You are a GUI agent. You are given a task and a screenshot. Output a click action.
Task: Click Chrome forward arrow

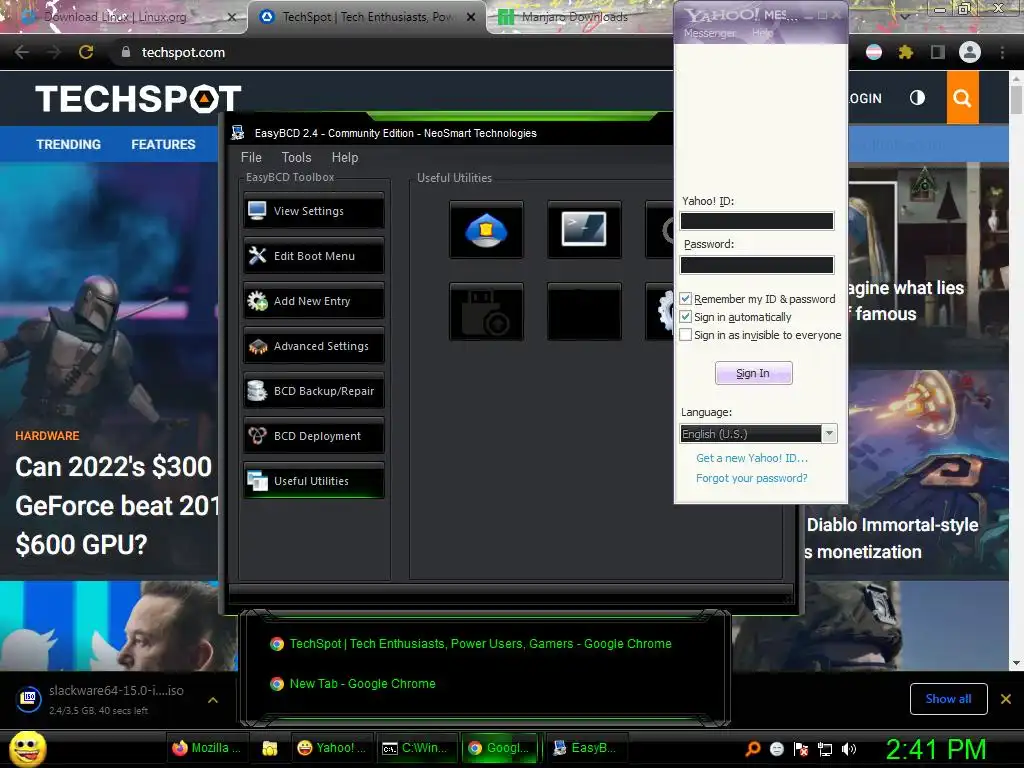coord(54,52)
